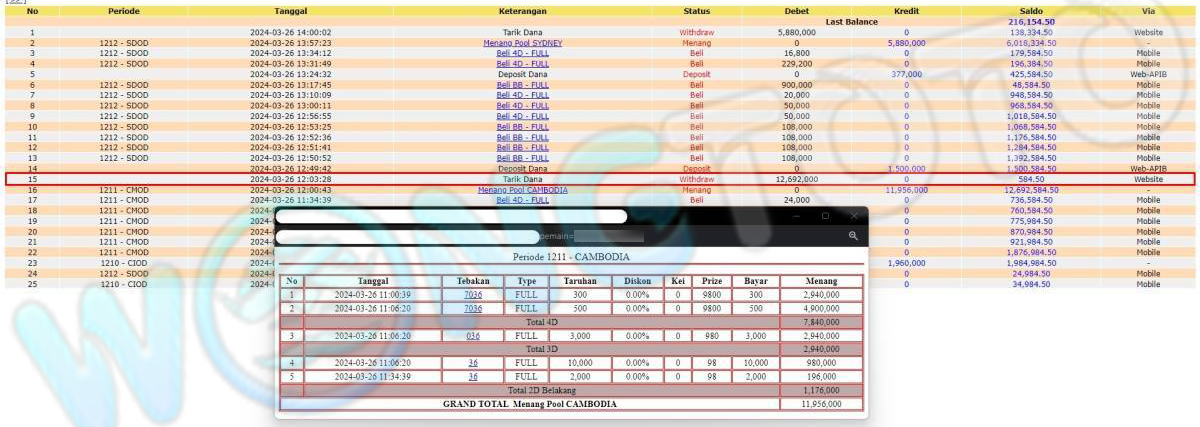Click tebakan 36 in popup row 4
This screenshot has width=1200, height=427.
tap(473, 363)
